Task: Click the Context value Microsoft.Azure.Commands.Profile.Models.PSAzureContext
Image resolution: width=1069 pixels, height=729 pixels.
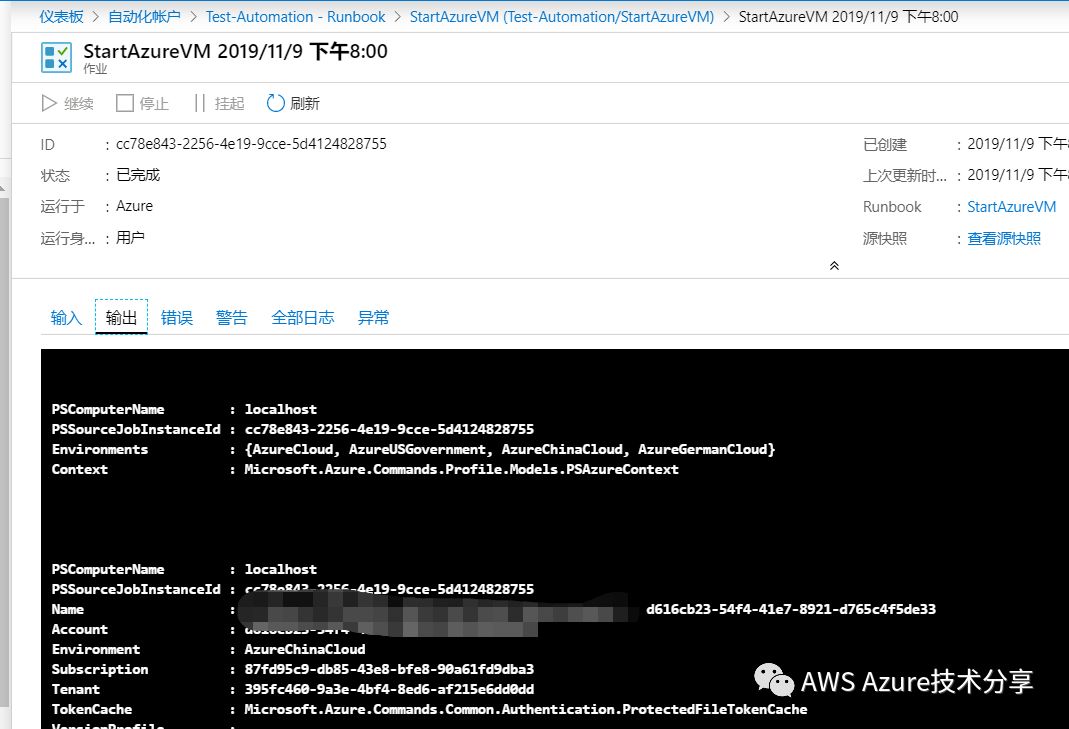Action: (x=462, y=469)
